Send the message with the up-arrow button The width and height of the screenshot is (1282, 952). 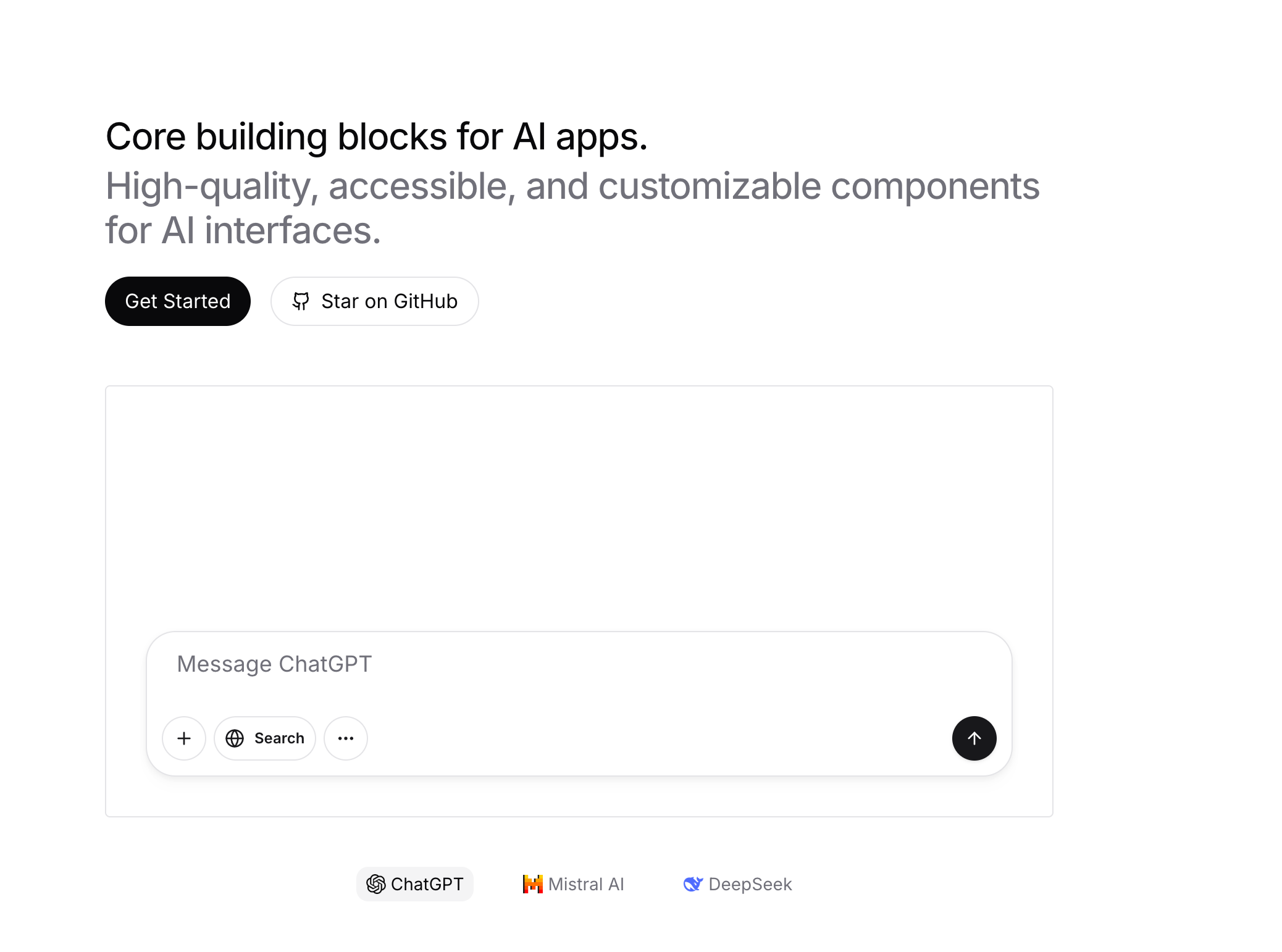point(974,738)
